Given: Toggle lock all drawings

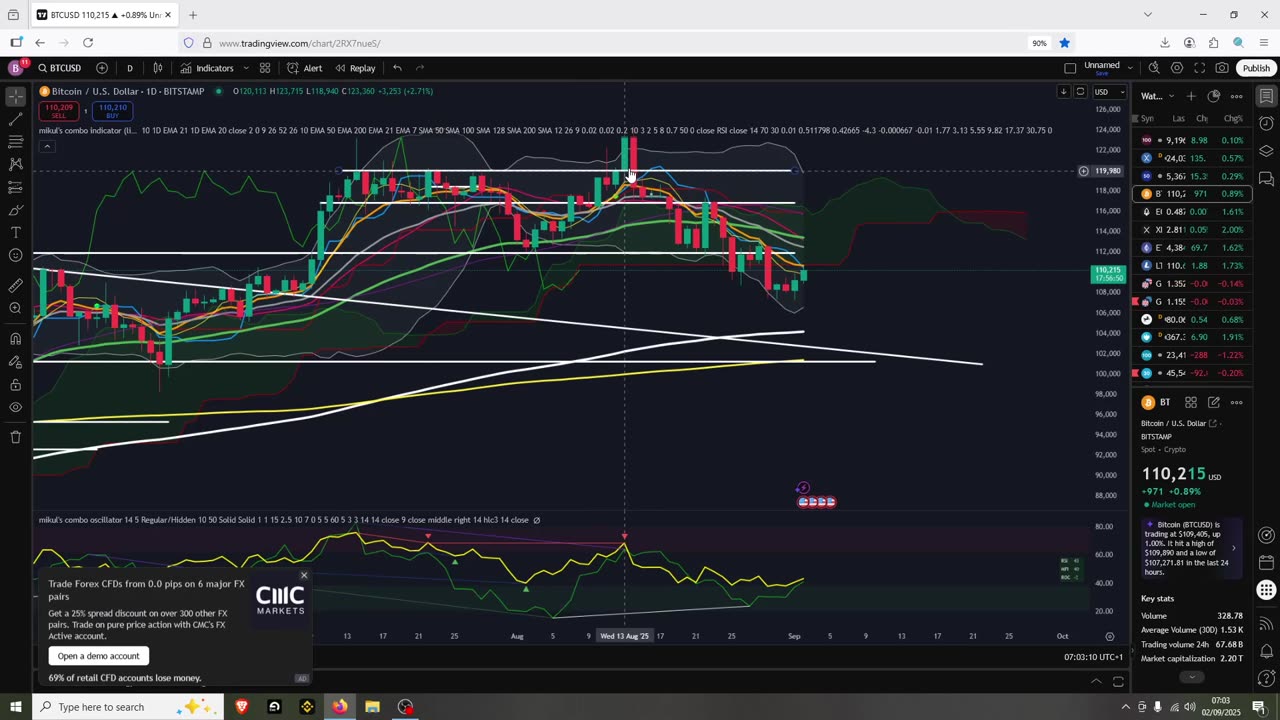Looking at the screenshot, I should tap(15, 384).
